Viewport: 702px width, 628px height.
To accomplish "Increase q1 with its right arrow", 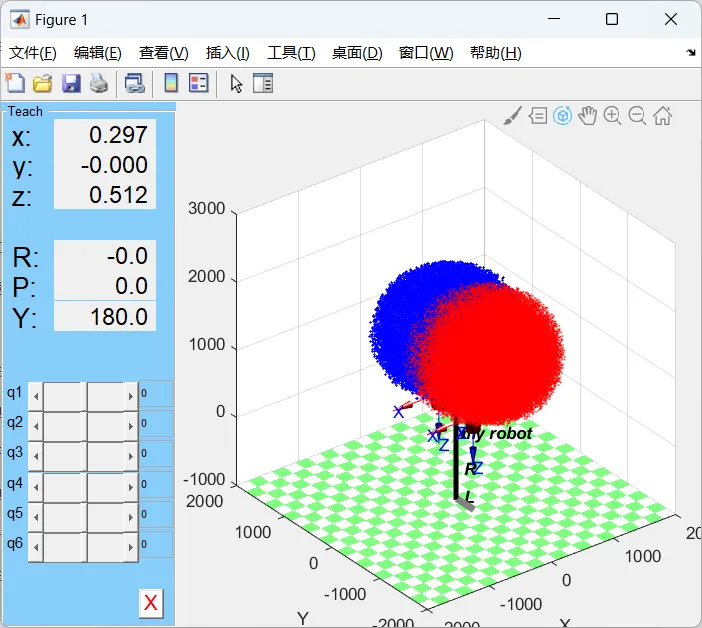I will click(x=131, y=397).
